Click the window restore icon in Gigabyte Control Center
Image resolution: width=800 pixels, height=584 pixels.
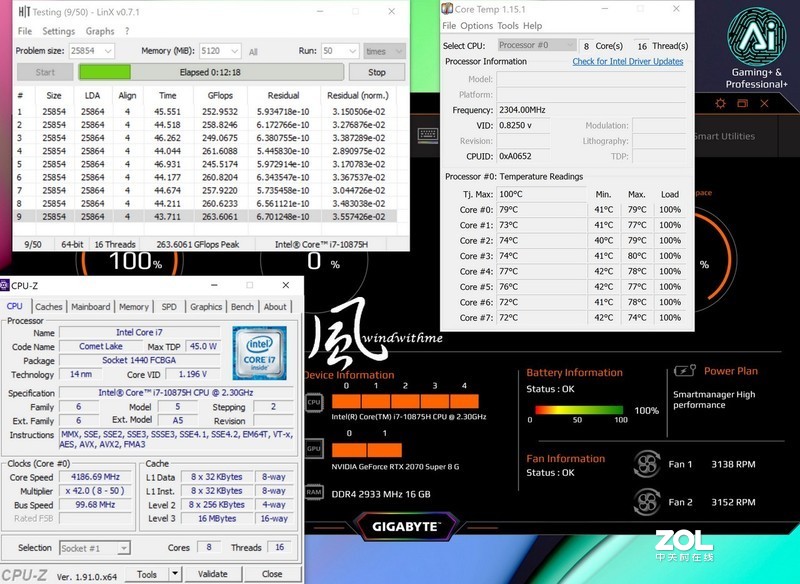(742, 104)
